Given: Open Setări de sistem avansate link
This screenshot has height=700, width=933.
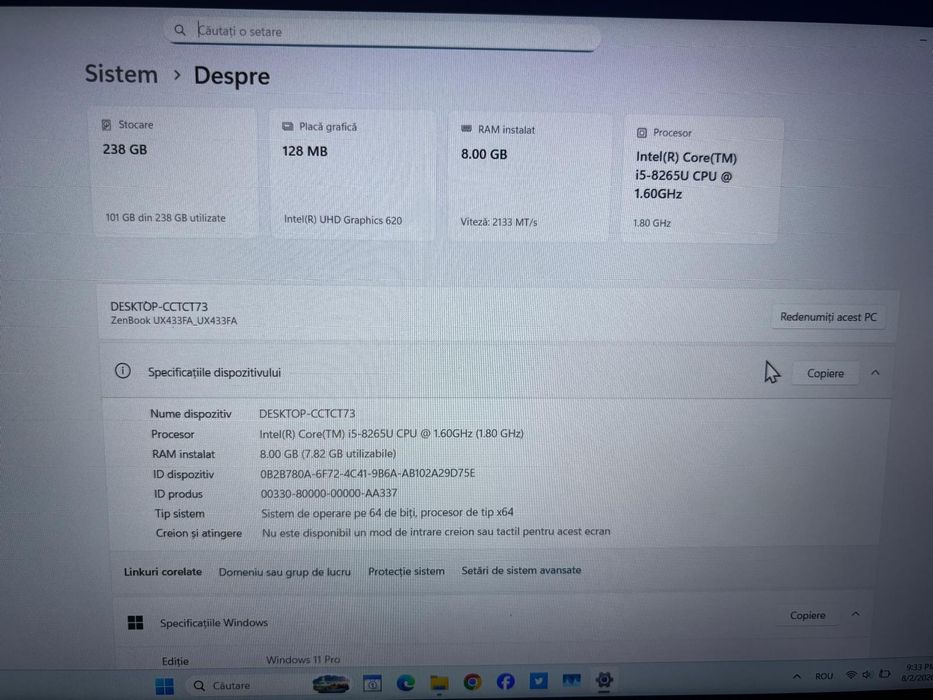Looking at the screenshot, I should coord(521,570).
